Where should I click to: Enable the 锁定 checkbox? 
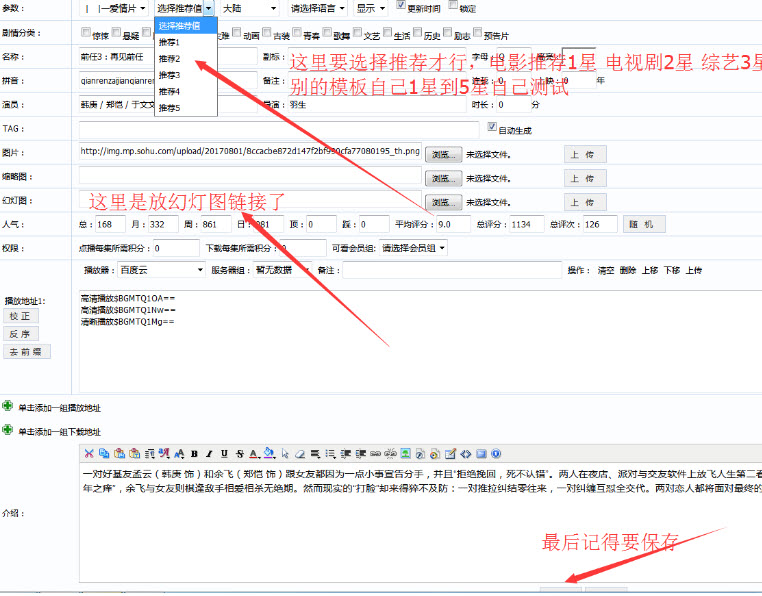point(453,5)
